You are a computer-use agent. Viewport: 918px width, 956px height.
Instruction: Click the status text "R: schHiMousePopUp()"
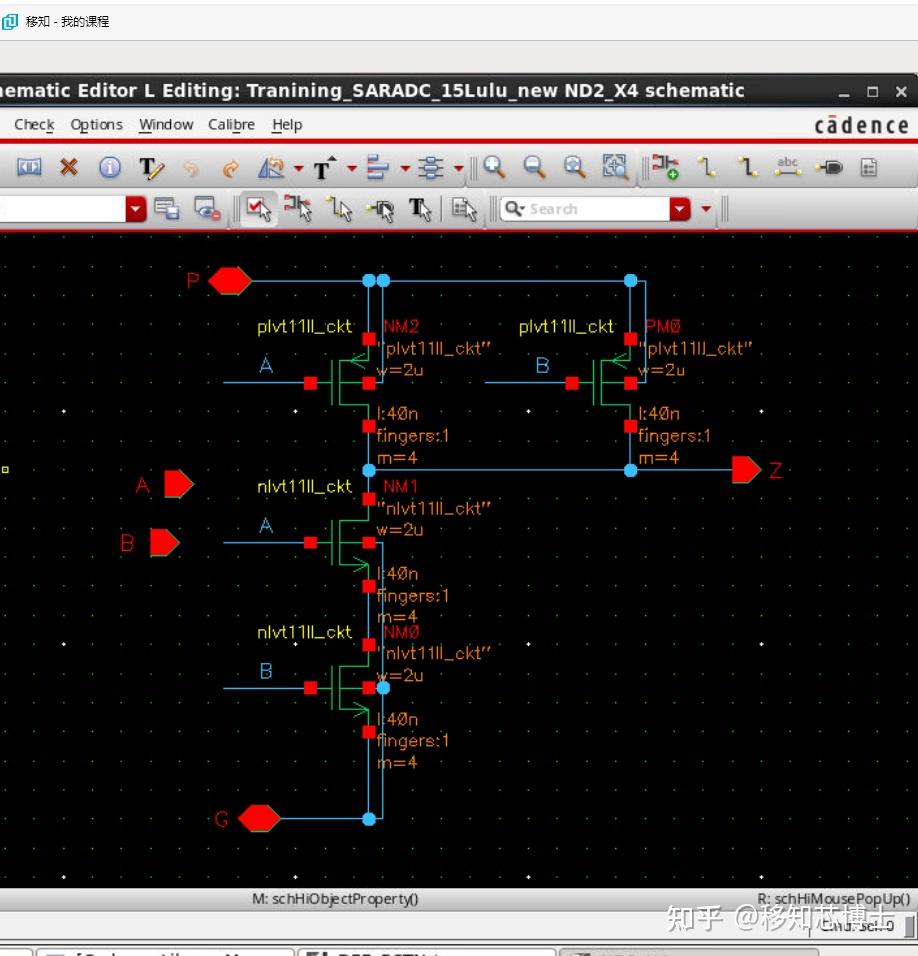click(833, 899)
